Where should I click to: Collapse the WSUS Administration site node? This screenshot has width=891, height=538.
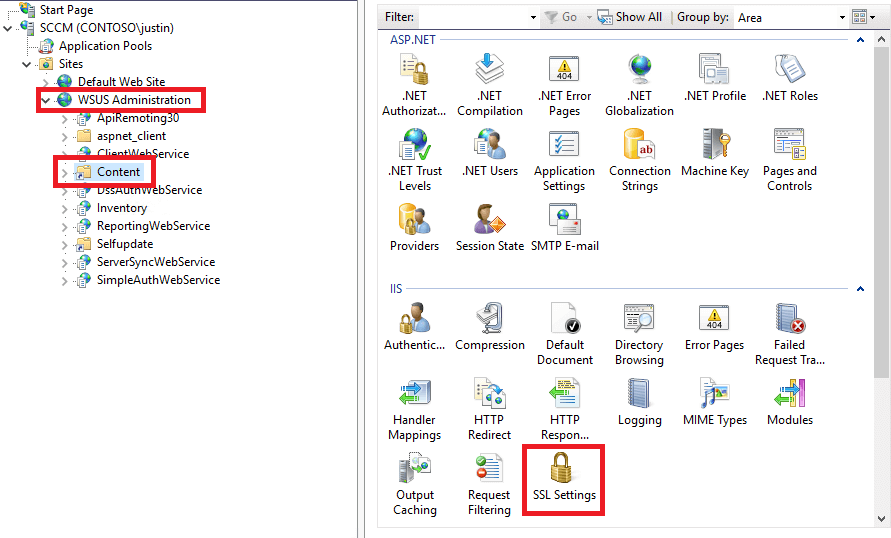tap(45, 100)
